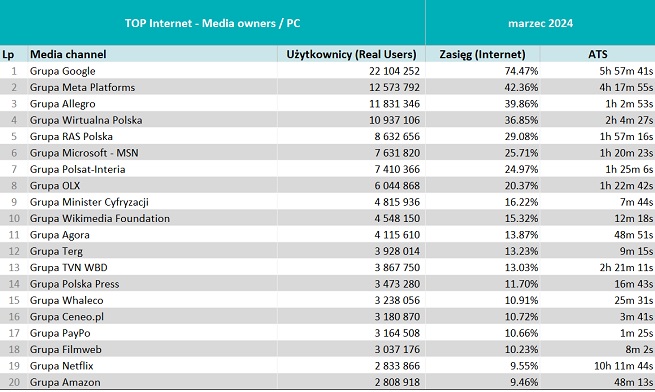The image size is (655, 392).
Task: Select the Grupa Google row
Action: (328, 71)
